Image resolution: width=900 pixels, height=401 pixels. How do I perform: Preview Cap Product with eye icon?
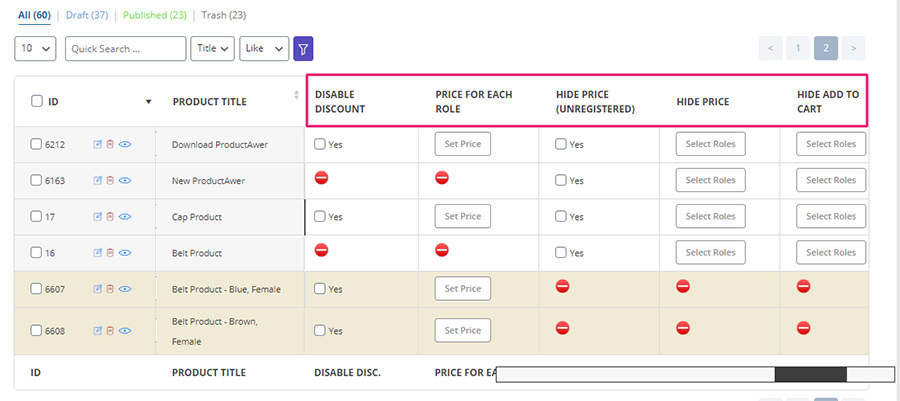click(x=125, y=217)
